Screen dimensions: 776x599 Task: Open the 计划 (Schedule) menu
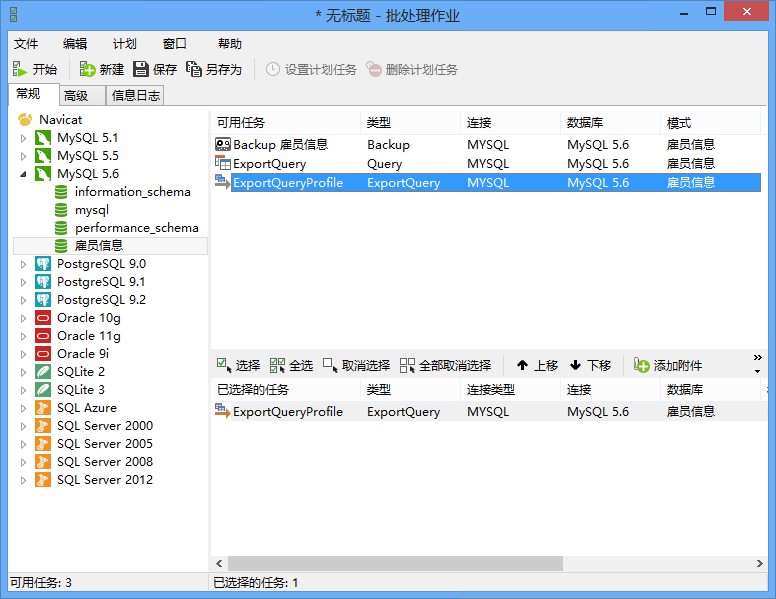(x=125, y=44)
